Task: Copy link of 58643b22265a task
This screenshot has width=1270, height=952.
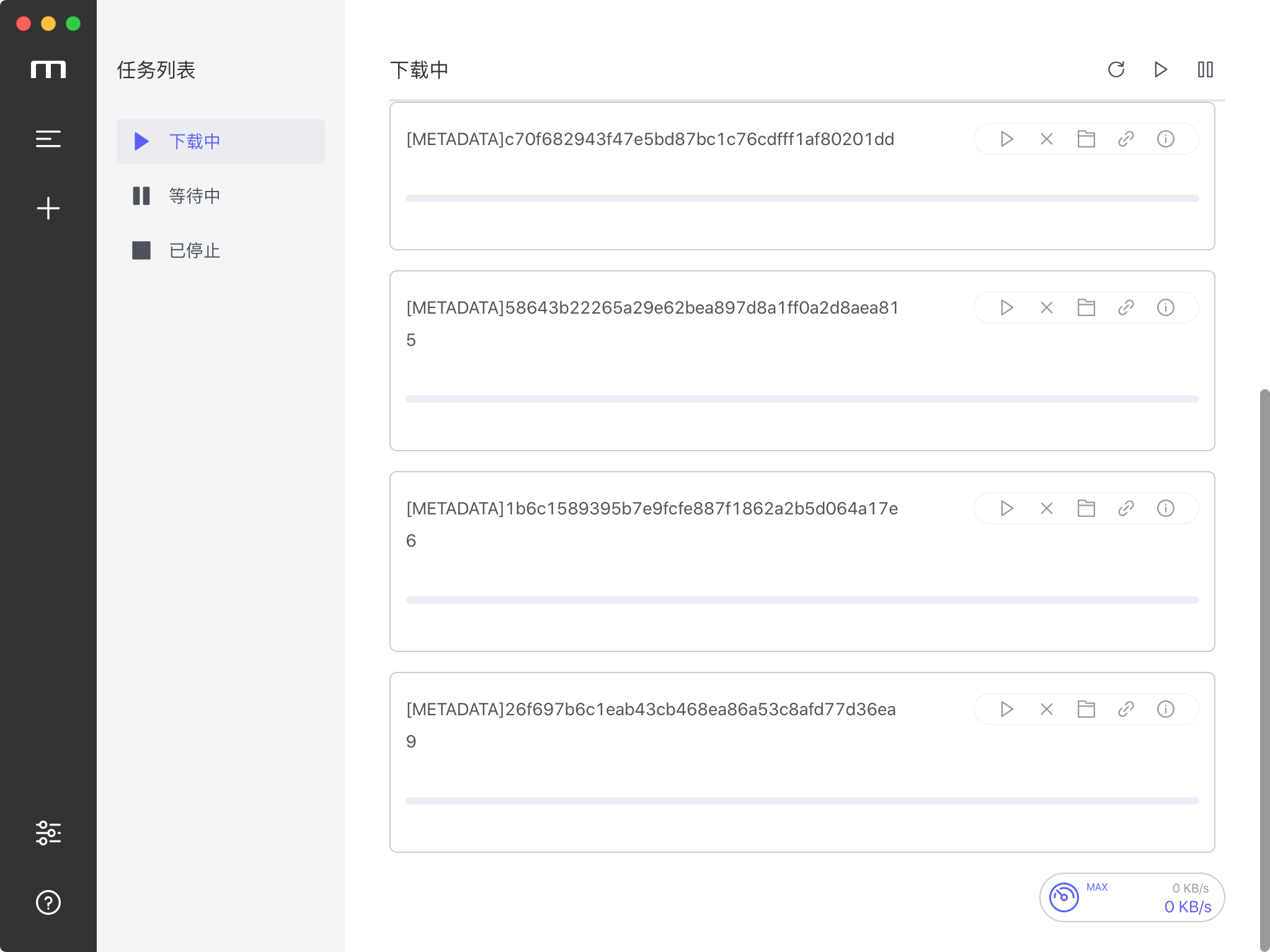Action: pyautogui.click(x=1126, y=307)
